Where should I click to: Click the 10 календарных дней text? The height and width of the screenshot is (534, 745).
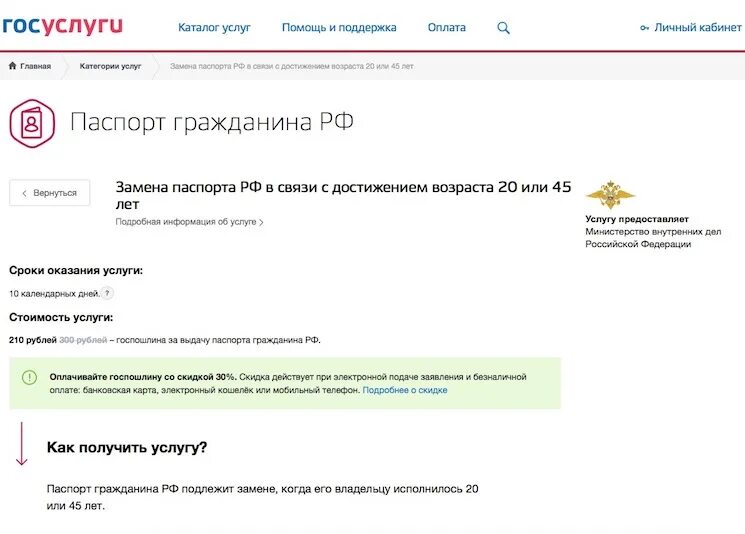coord(54,294)
